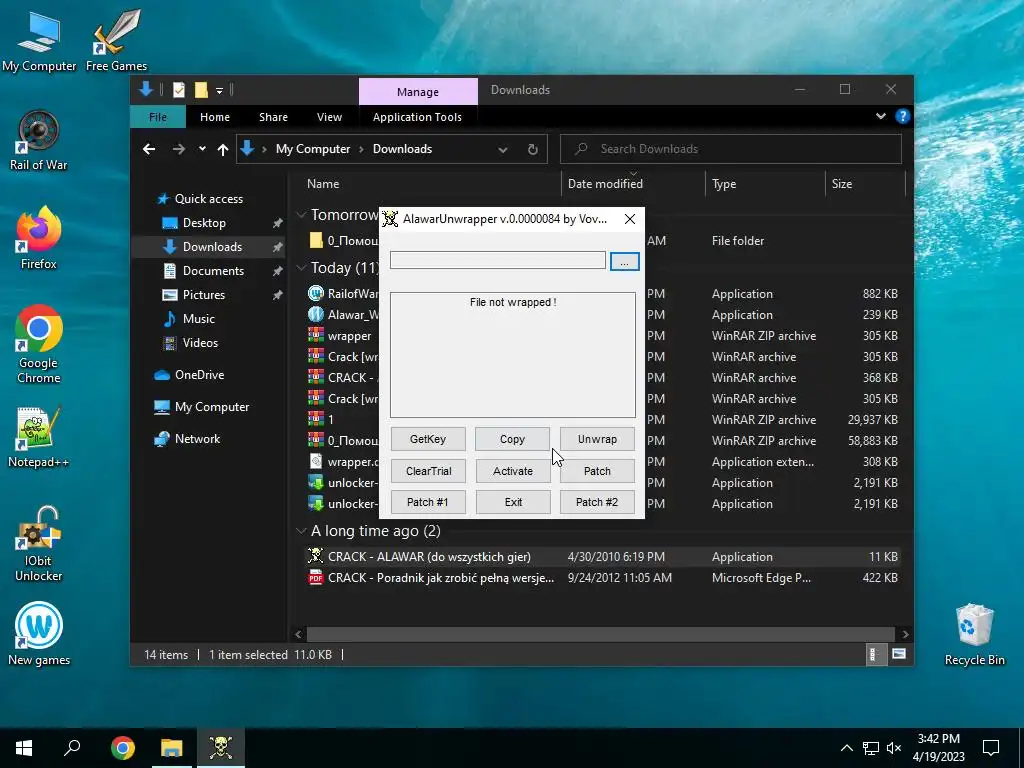
Task: Click the Windows Start button
Action: [24, 748]
